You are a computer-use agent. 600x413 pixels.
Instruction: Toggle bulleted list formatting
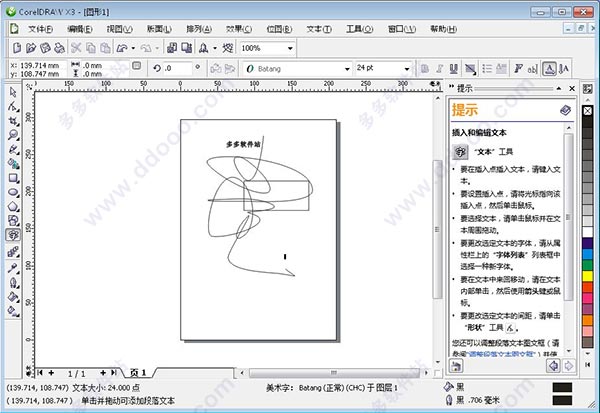coord(487,69)
